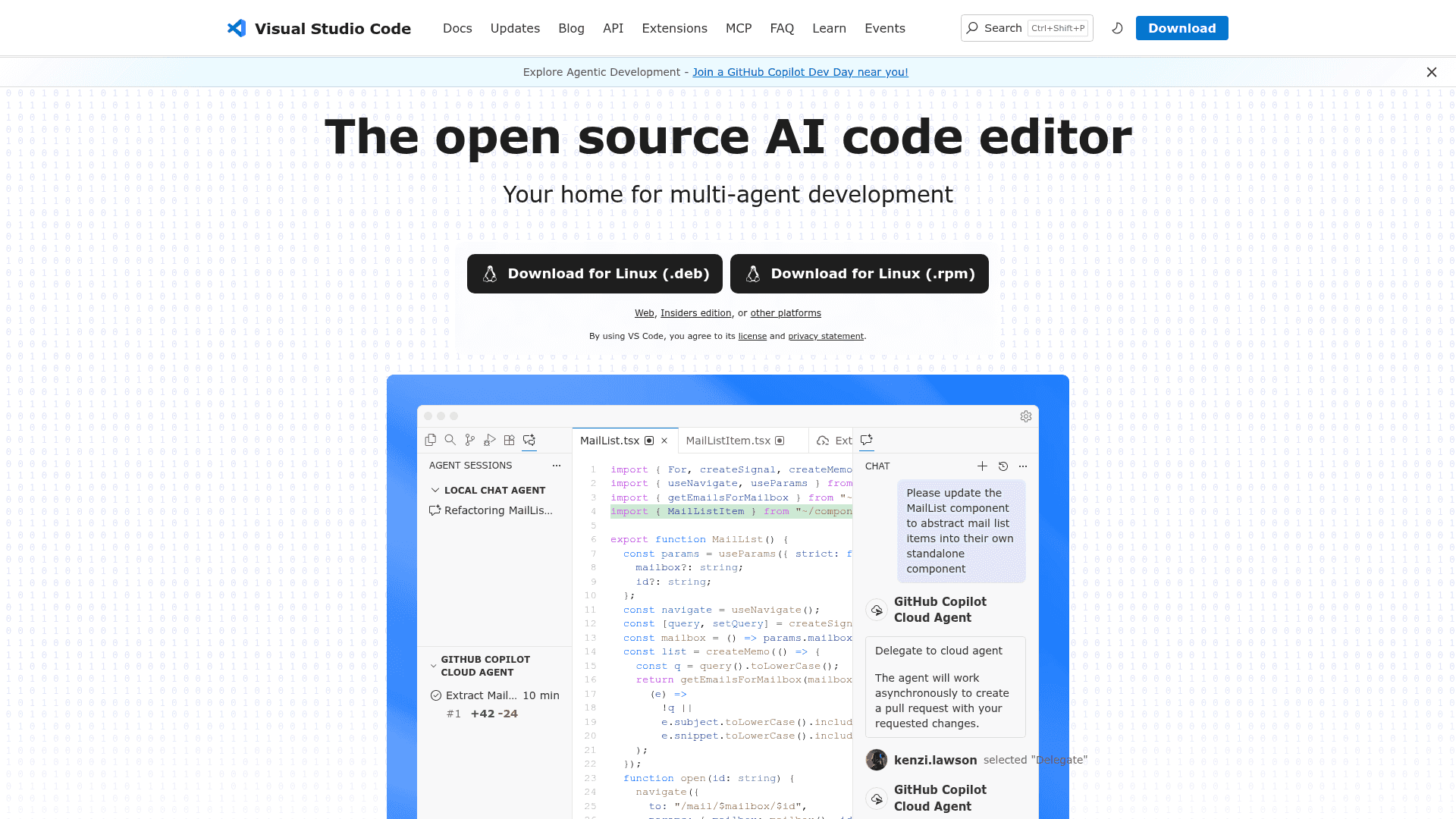This screenshot has width=1456, height=819.
Task: Open the MCP navigation item
Action: click(x=739, y=28)
